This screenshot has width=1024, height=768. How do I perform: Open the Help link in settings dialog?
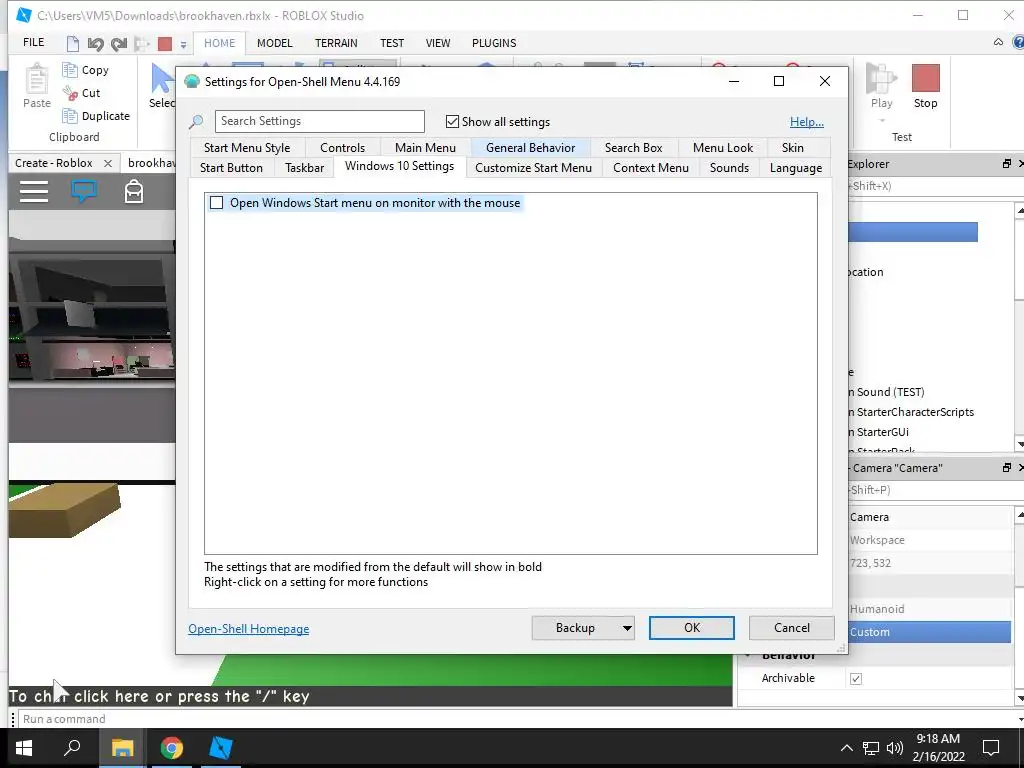pos(807,121)
